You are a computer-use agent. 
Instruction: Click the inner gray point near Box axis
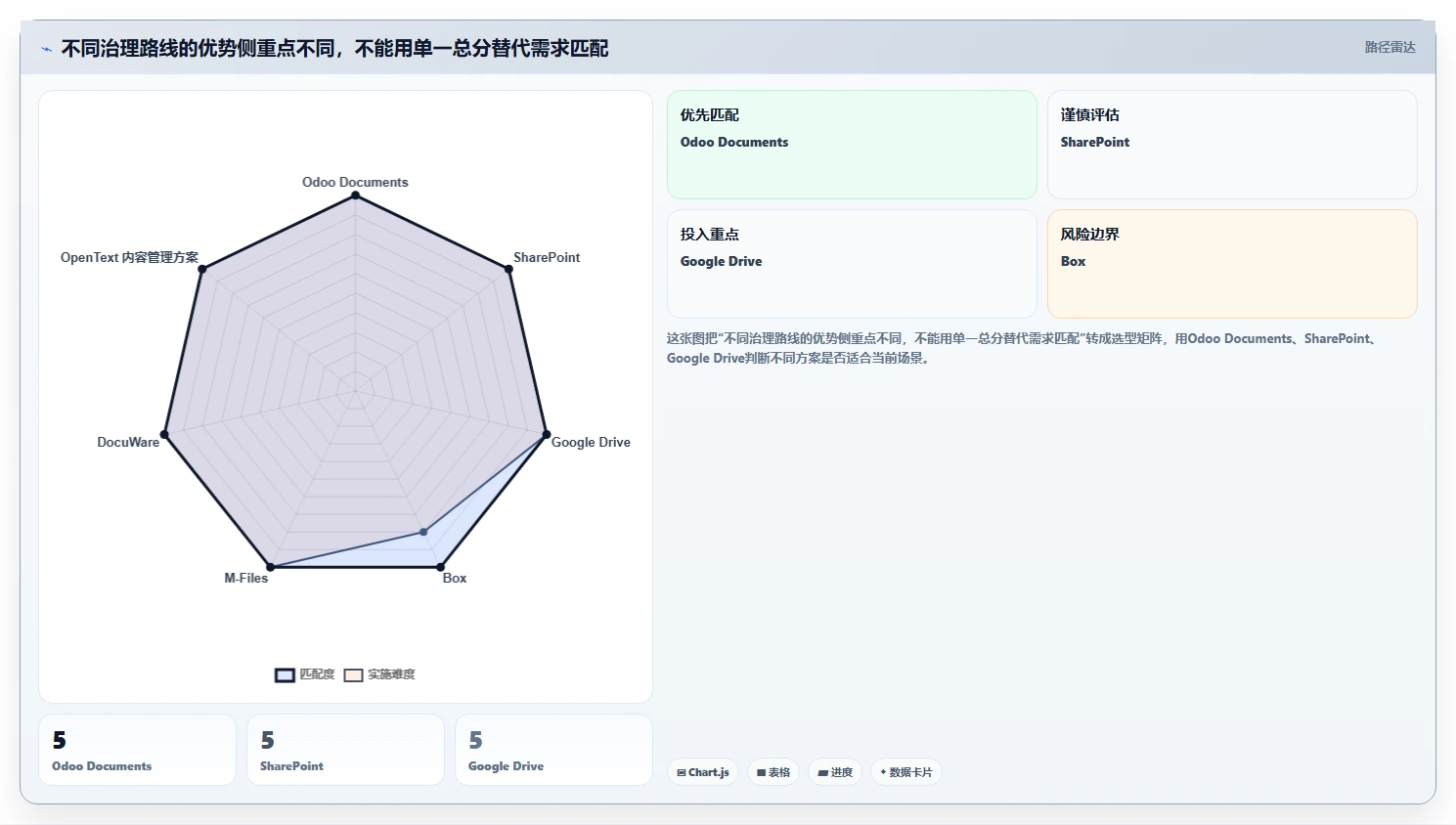pyautogui.click(x=423, y=532)
